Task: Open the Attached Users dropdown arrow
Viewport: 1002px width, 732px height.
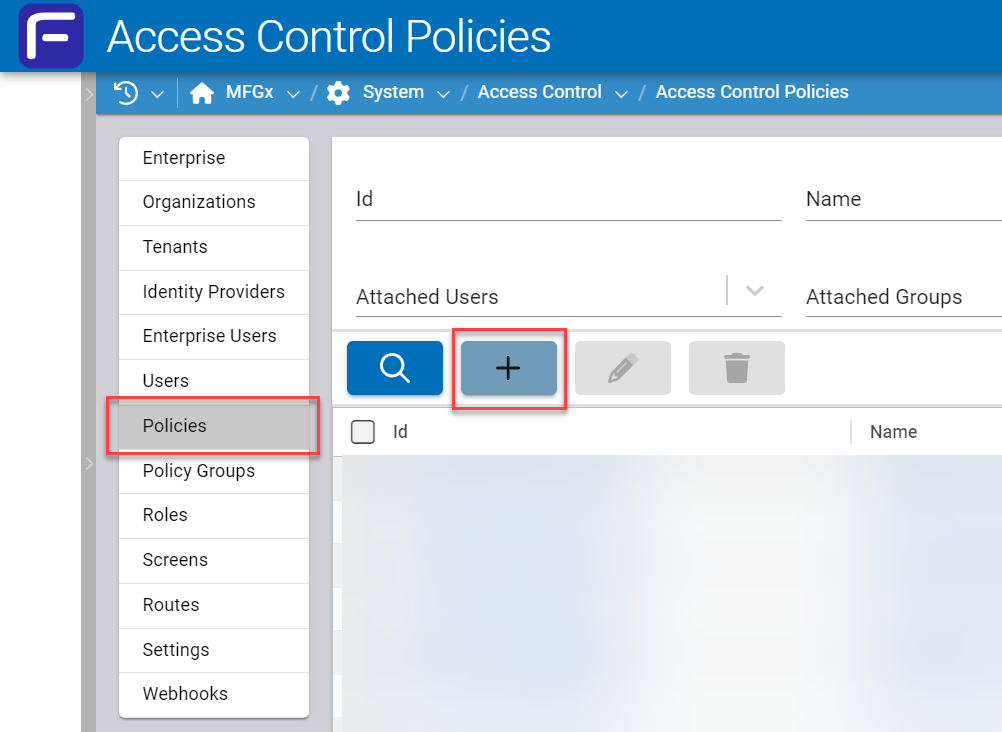Action: tap(755, 291)
